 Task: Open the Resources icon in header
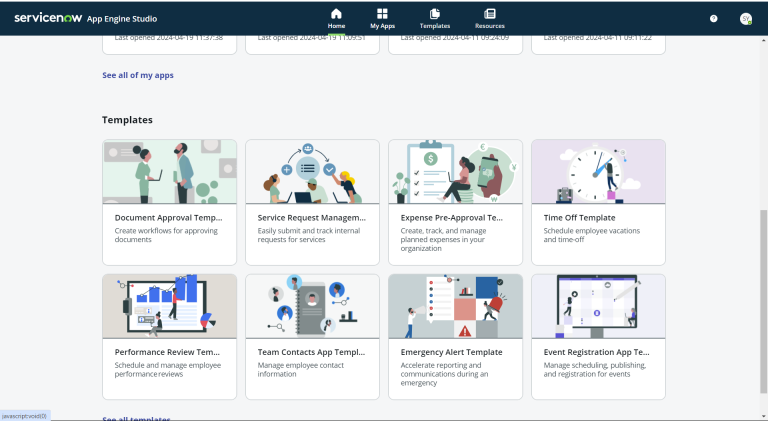(x=489, y=13)
